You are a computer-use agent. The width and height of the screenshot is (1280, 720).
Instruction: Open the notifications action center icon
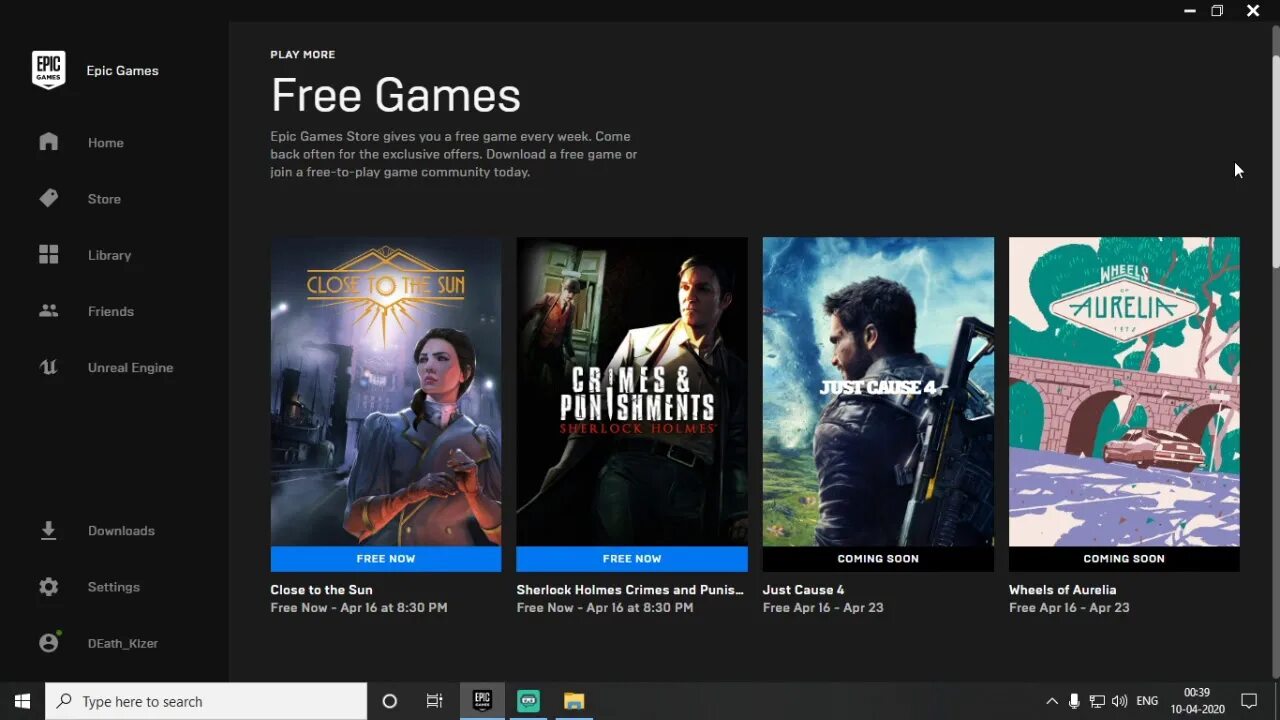tap(1249, 701)
